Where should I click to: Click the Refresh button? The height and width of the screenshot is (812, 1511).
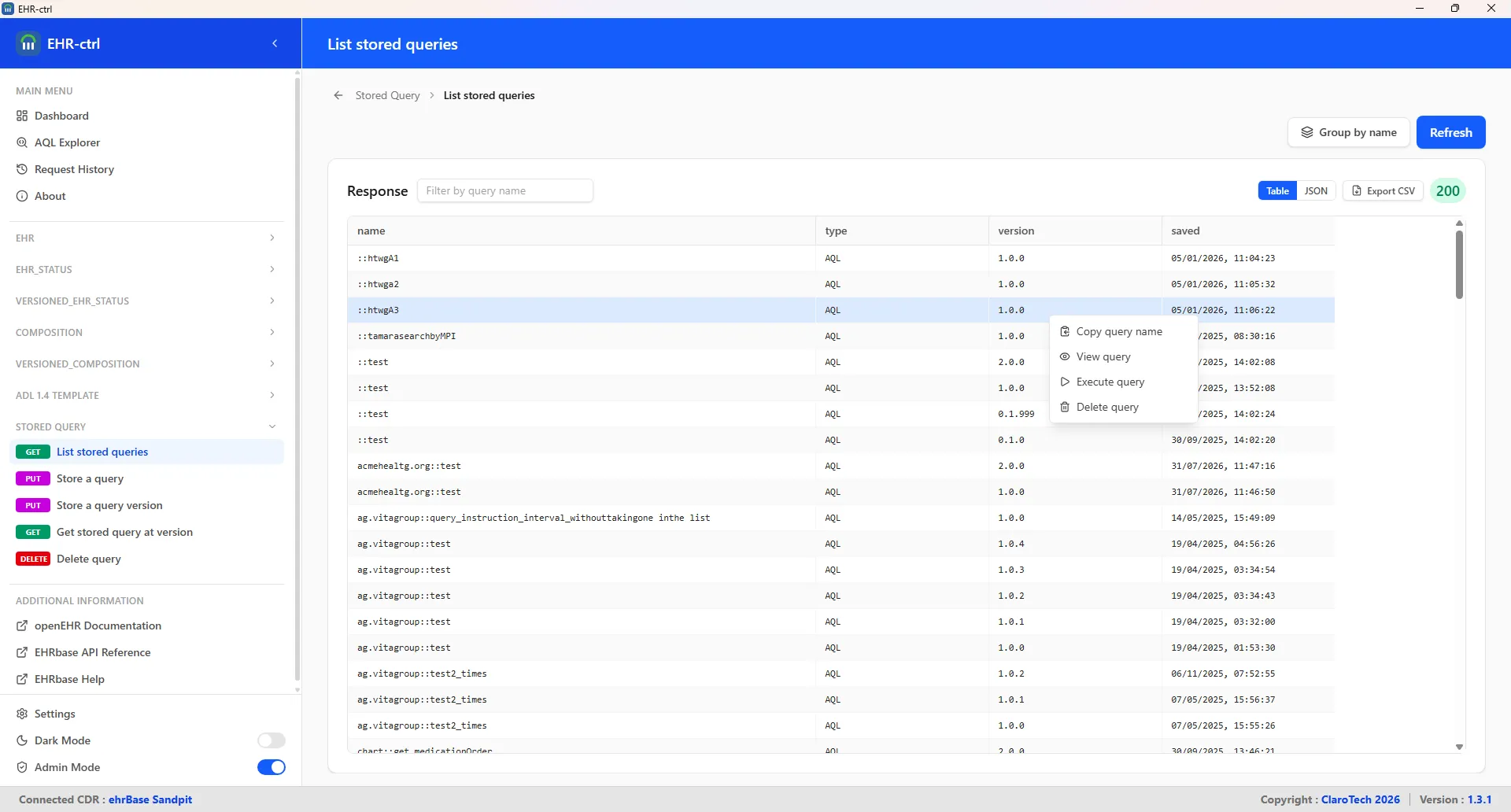pyautogui.click(x=1450, y=132)
